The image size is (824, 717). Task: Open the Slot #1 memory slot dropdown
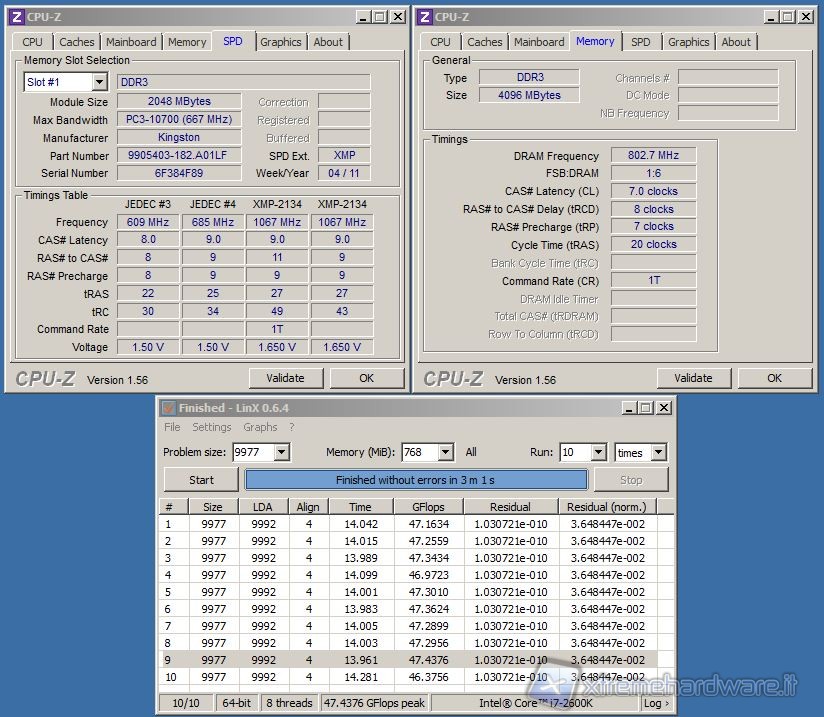99,82
